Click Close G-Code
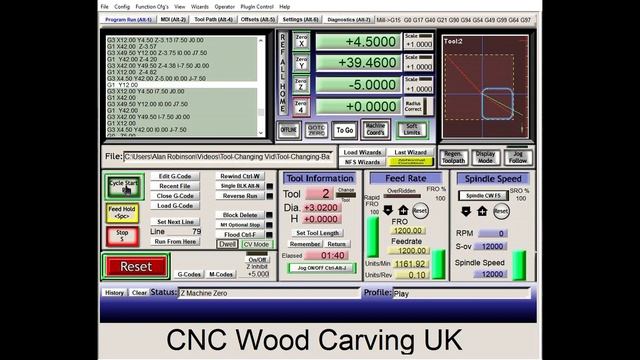The image size is (640, 360). click(x=175, y=196)
